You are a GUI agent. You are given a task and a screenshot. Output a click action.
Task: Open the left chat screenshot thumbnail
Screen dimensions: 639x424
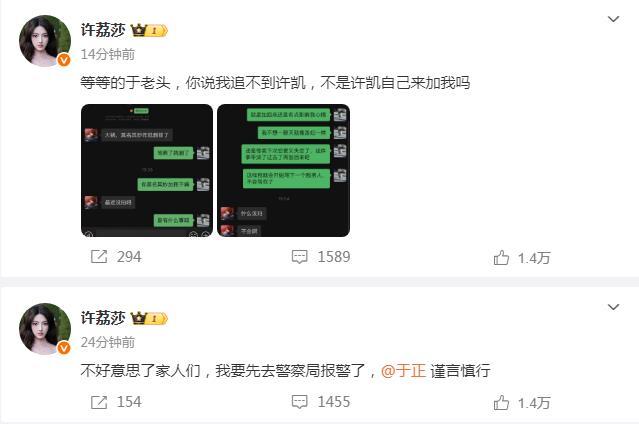click(x=147, y=170)
